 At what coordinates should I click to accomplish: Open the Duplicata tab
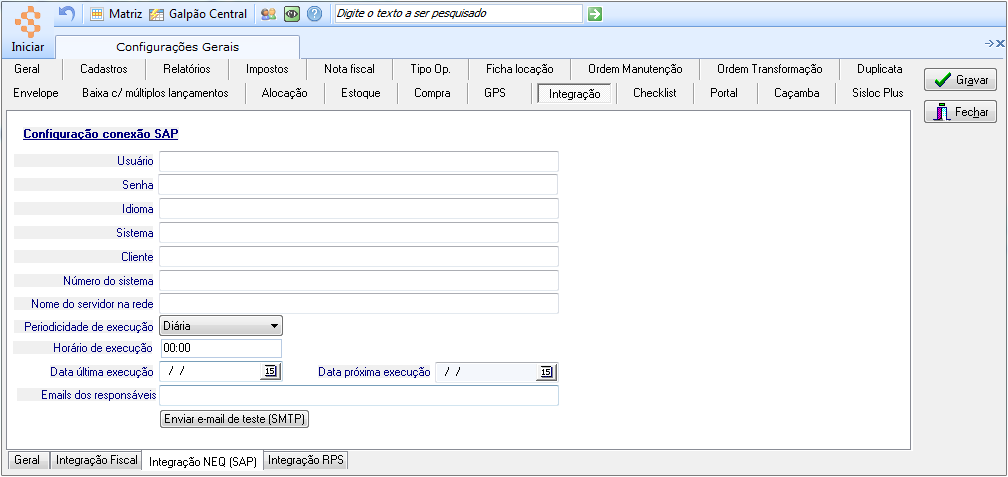tap(879, 69)
